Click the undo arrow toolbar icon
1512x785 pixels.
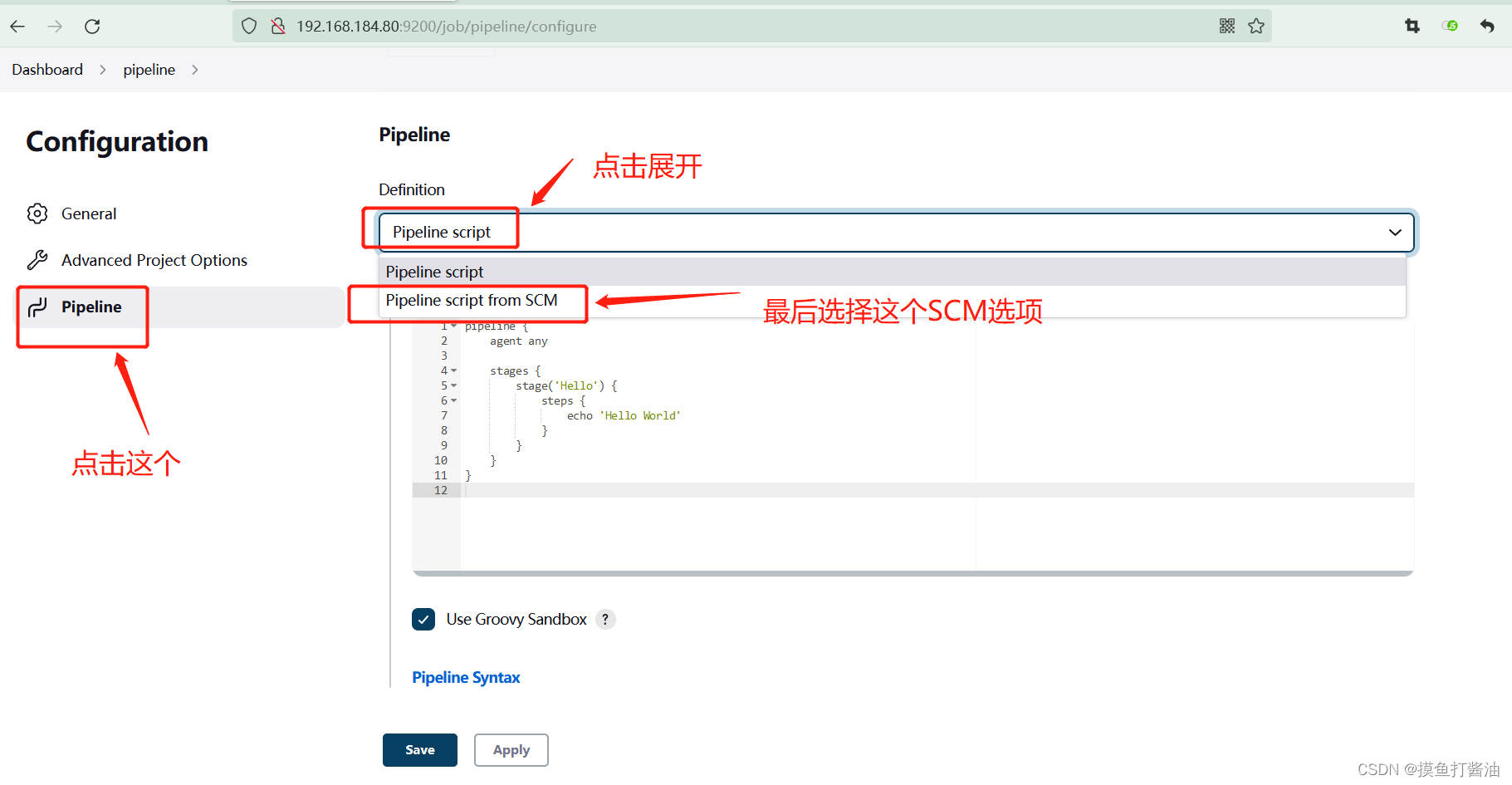click(x=1487, y=26)
